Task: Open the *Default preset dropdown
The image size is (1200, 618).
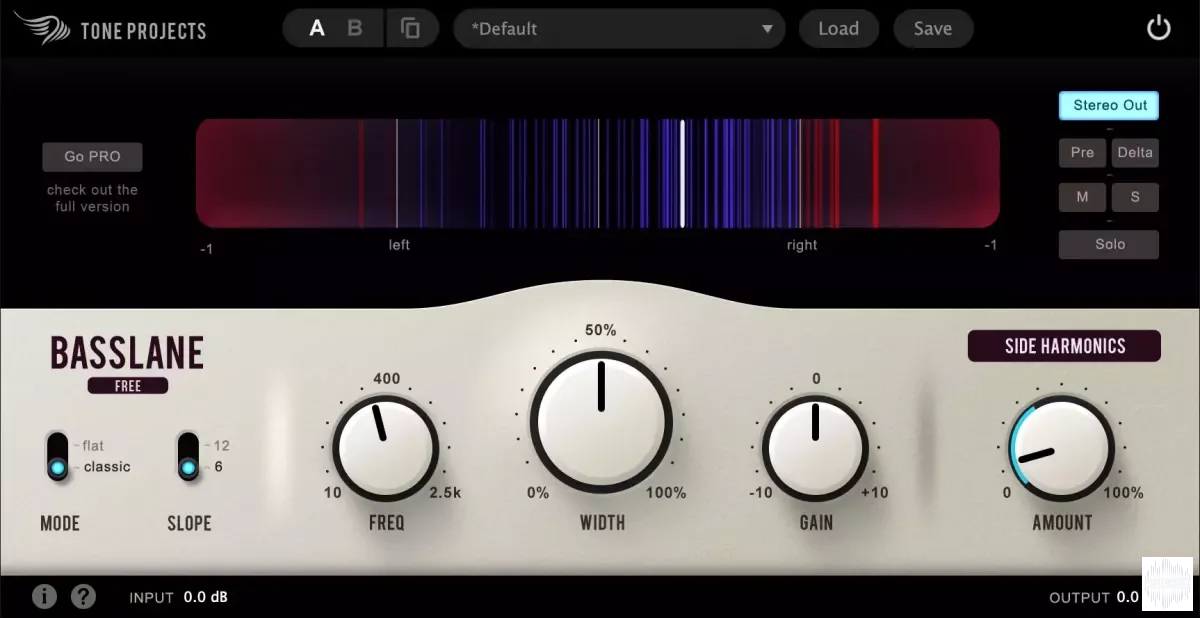Action: (x=620, y=29)
